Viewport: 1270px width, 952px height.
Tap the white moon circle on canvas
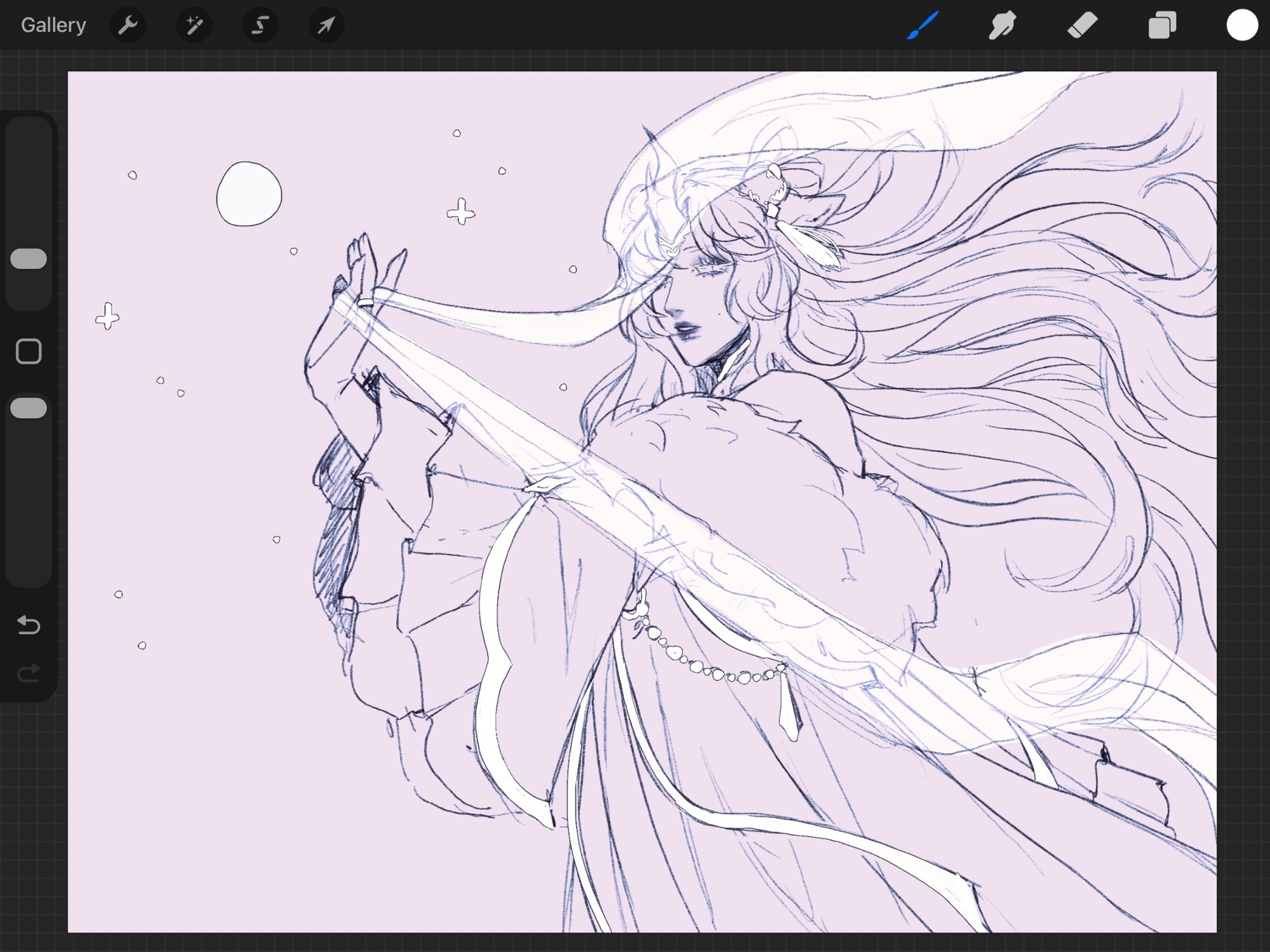249,194
